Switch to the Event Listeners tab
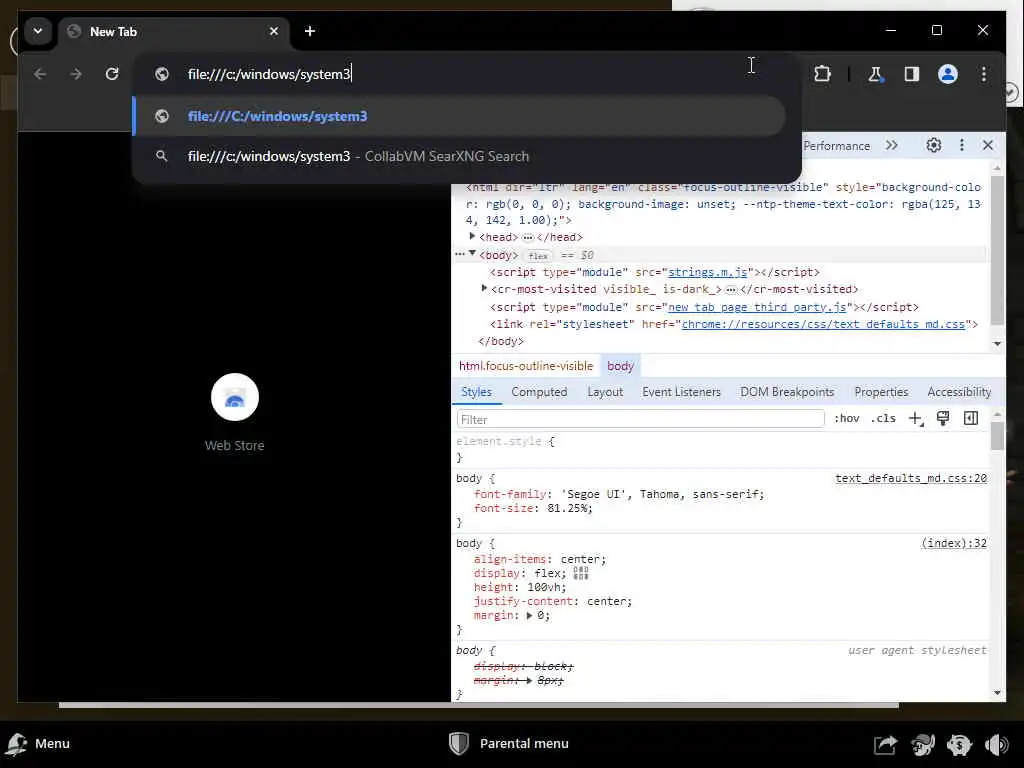The height and width of the screenshot is (768, 1024). (x=681, y=392)
